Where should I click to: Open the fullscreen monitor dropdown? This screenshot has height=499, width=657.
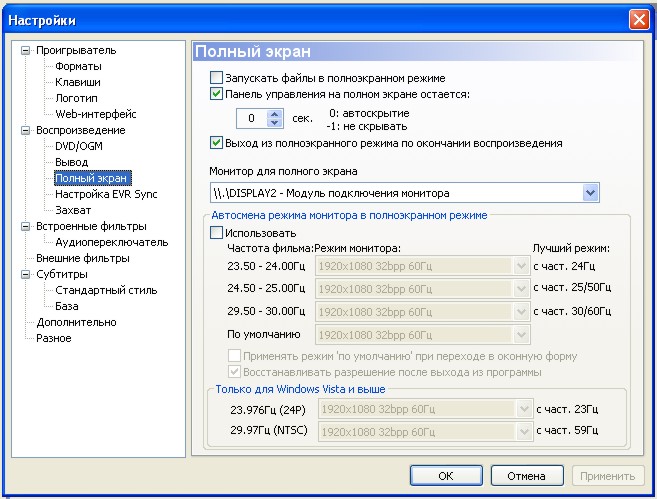pos(589,192)
